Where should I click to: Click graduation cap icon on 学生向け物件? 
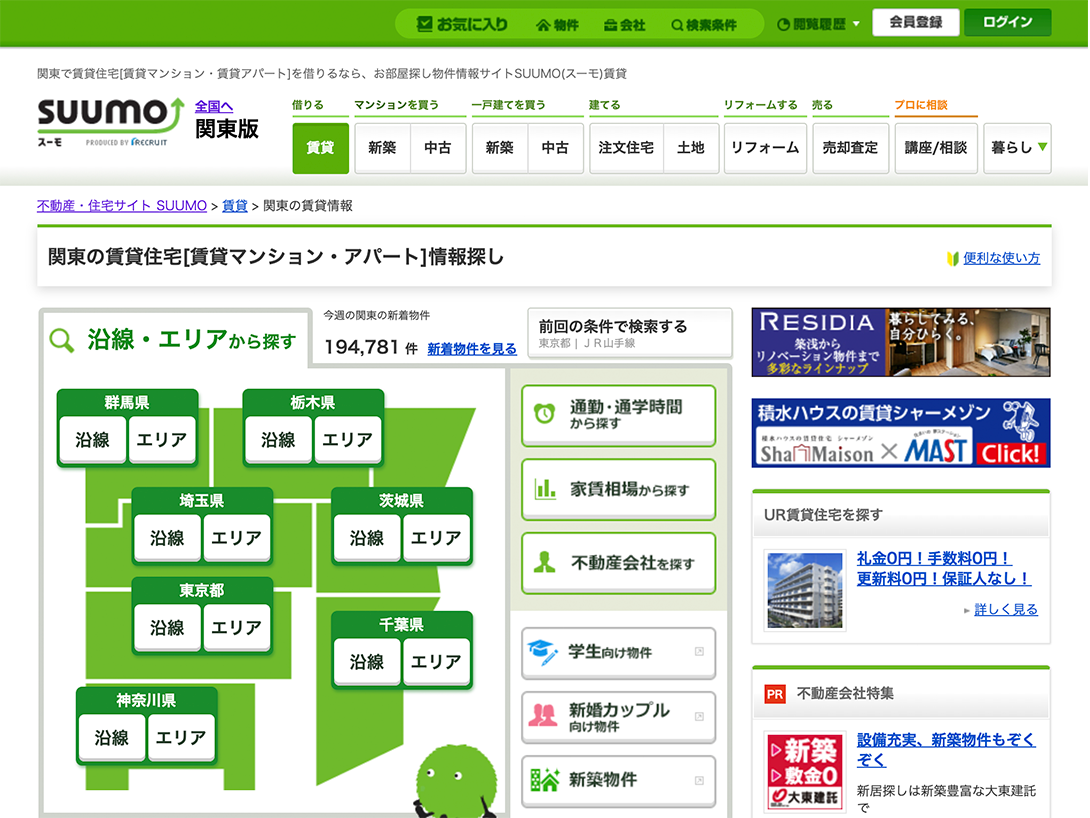coord(542,652)
